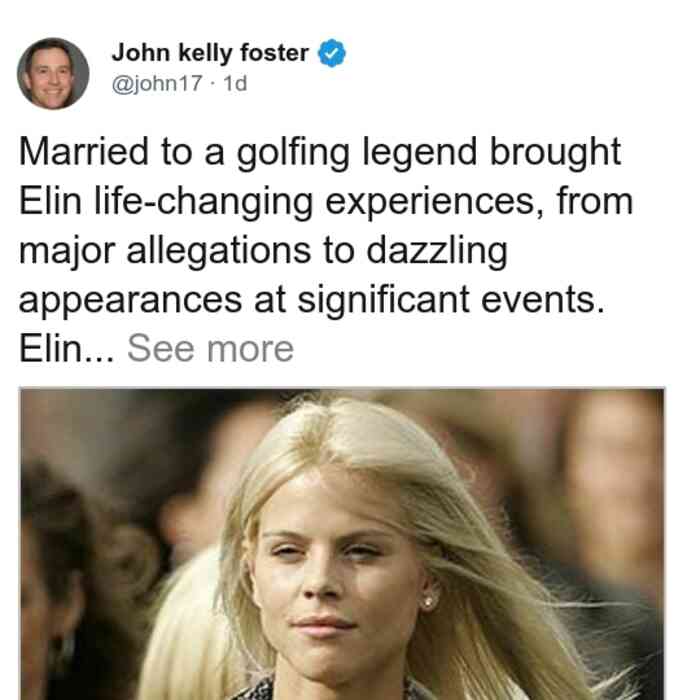Screen dimensions: 700x700
Task: Click the line "appearances at significant events."
Action: (312, 300)
